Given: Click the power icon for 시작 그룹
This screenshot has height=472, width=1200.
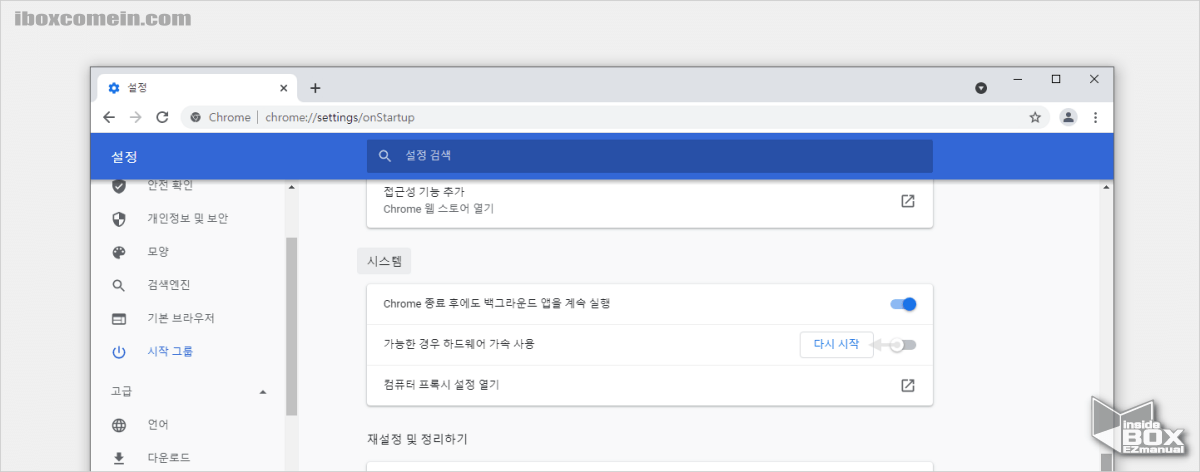Looking at the screenshot, I should click(x=119, y=352).
